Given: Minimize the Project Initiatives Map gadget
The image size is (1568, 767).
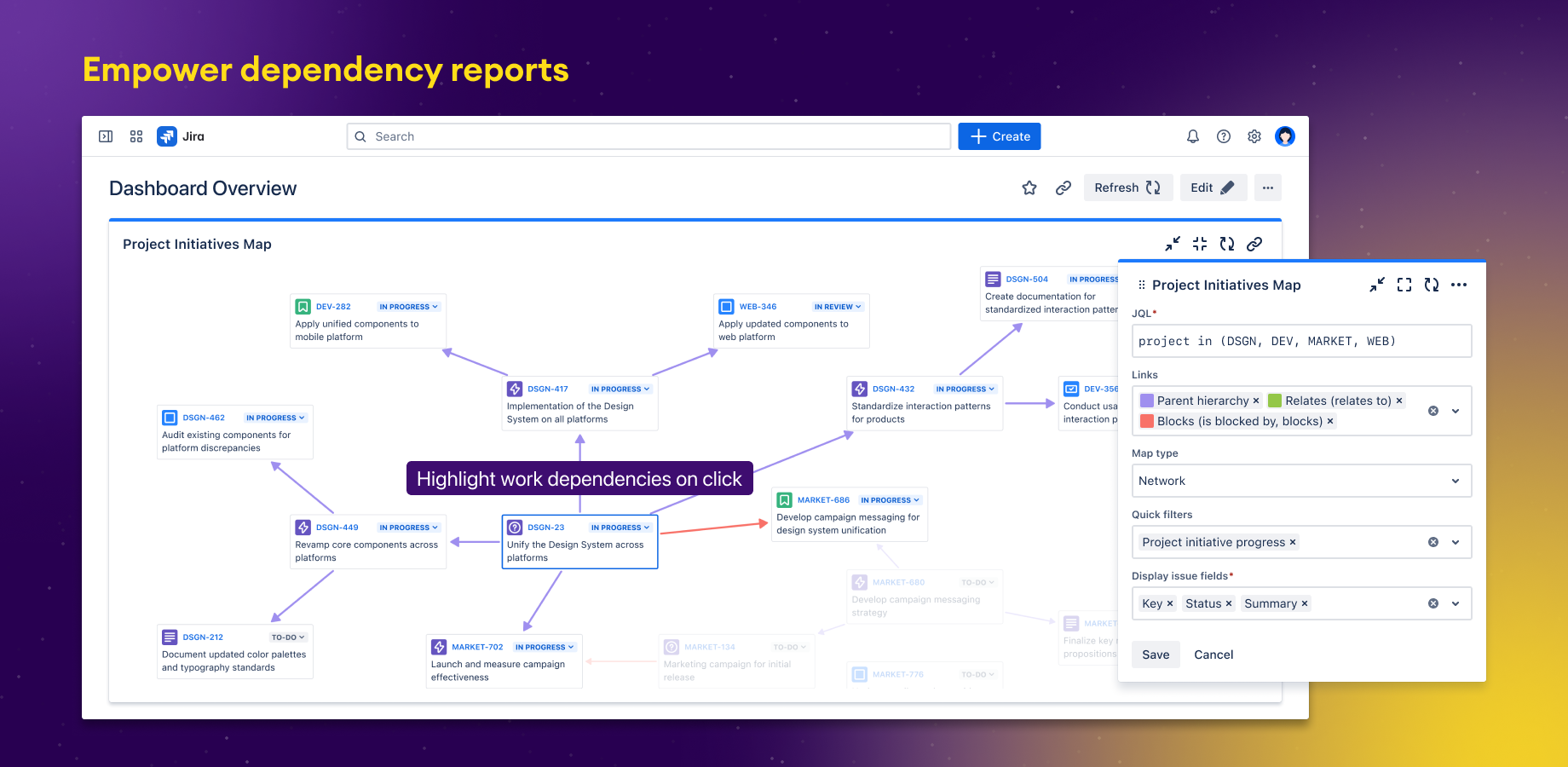Looking at the screenshot, I should click(x=1173, y=245).
